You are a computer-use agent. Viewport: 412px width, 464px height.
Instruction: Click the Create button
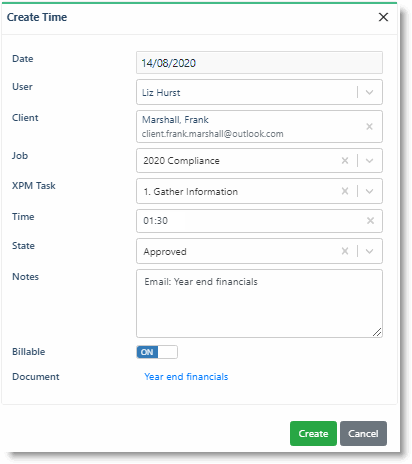[x=313, y=433]
